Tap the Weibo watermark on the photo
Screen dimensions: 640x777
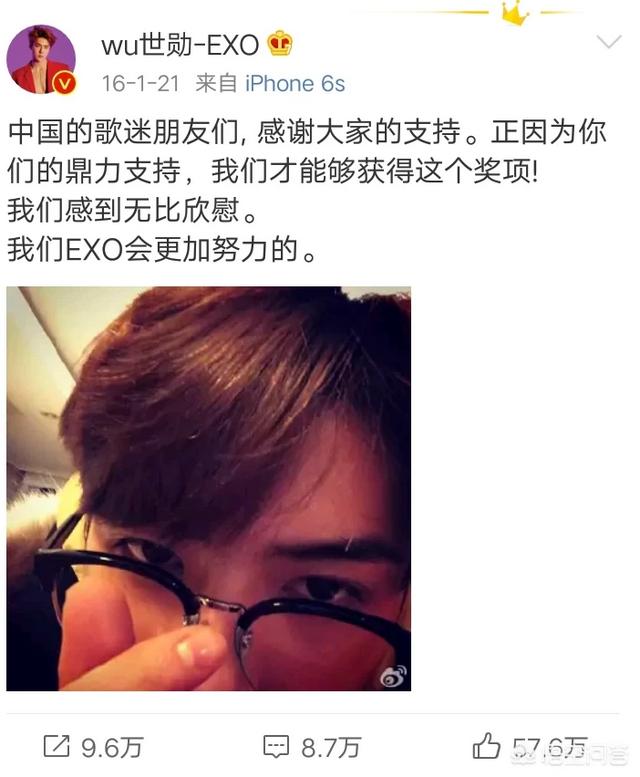point(393,675)
